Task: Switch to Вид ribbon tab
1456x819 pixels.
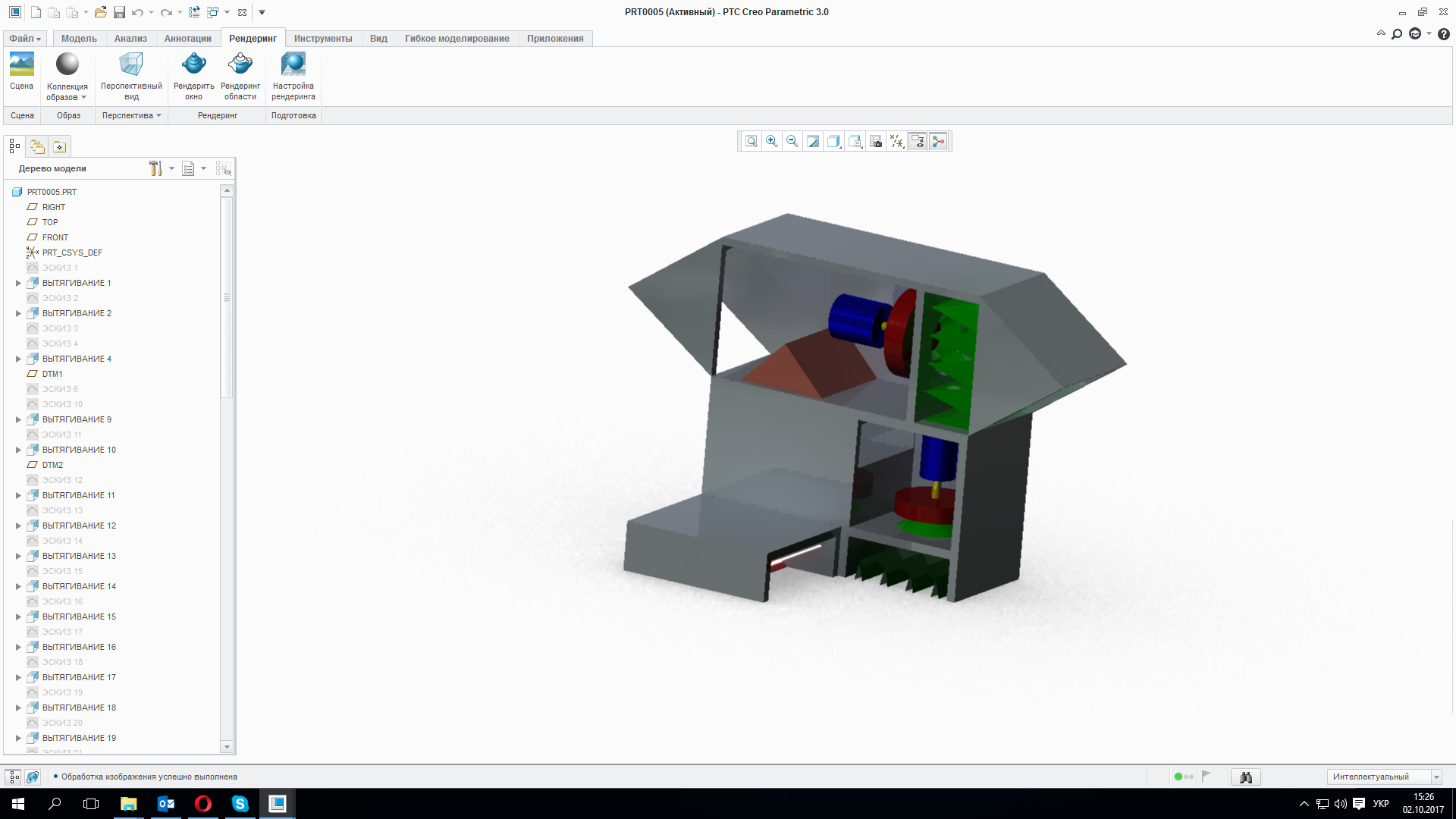Action: point(378,39)
